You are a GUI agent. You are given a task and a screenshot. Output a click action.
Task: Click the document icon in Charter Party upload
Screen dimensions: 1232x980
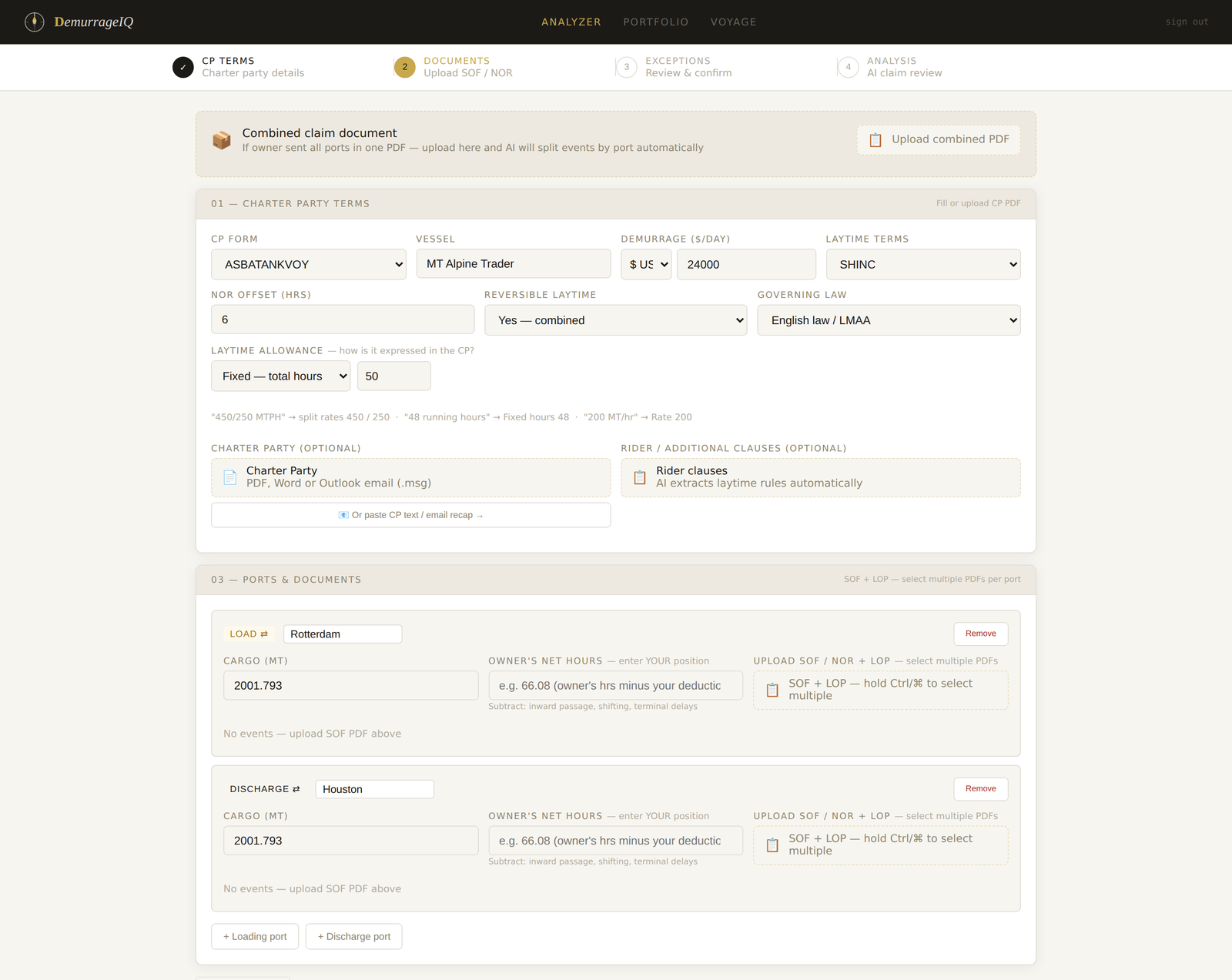[229, 477]
